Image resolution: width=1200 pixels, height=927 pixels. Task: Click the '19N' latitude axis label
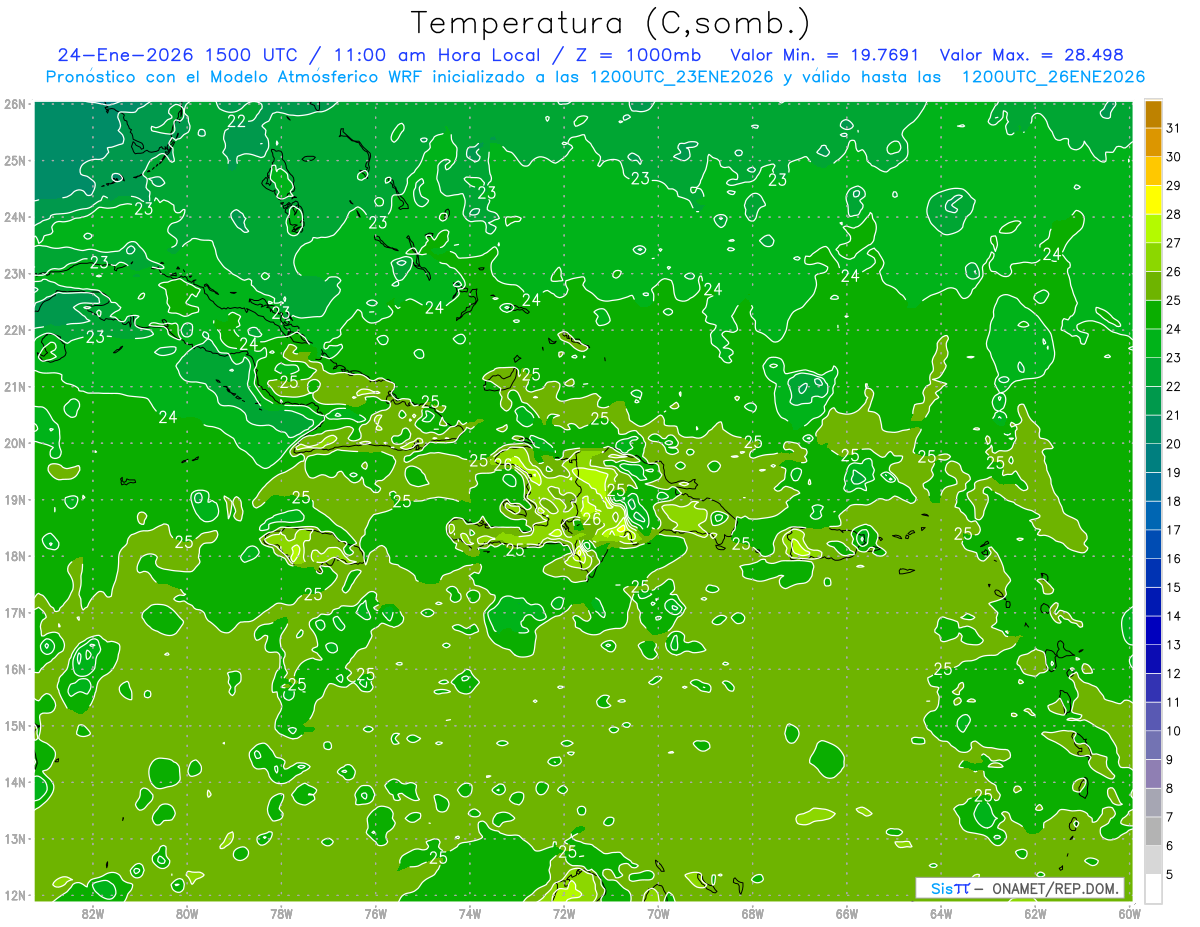click(x=15, y=500)
